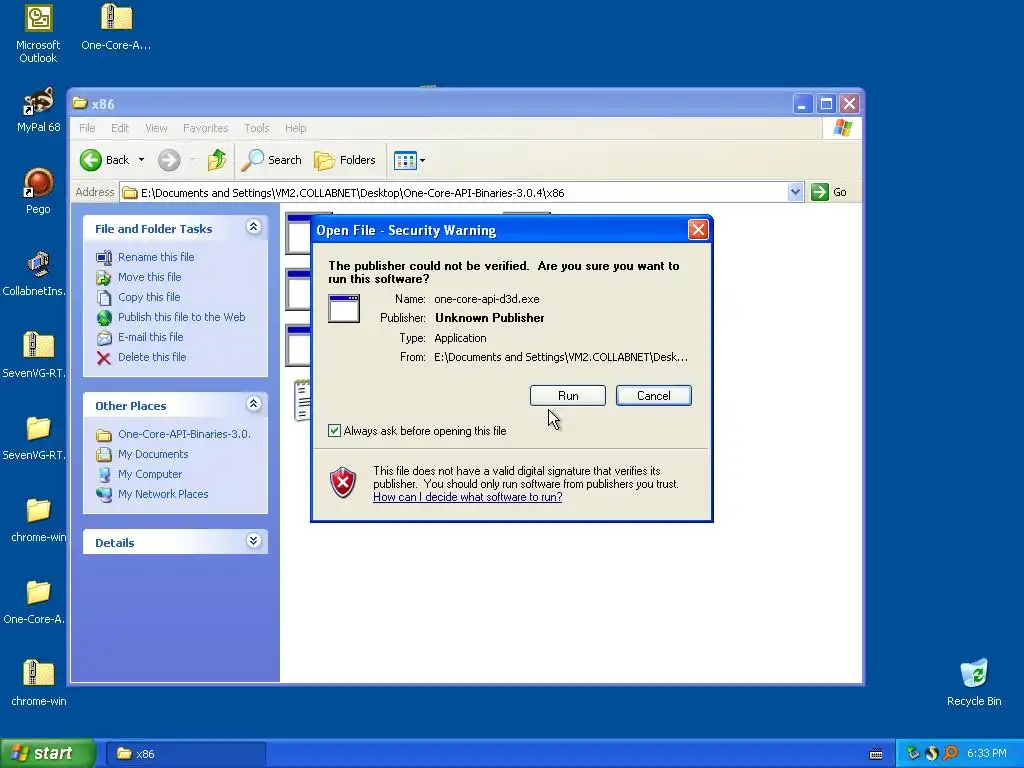Click the system tray clock showing 6:33 PM
The image size is (1024, 768).
[986, 754]
